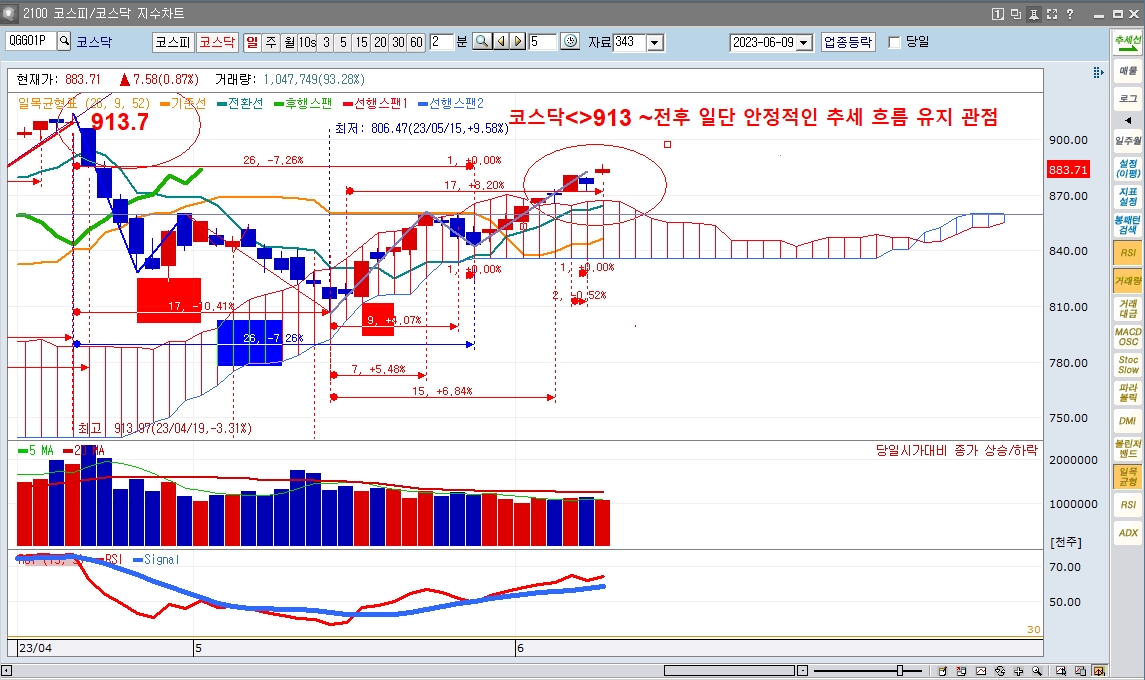Enable the 볼린저밴드 indicator
The image size is (1145, 680).
1128,448
